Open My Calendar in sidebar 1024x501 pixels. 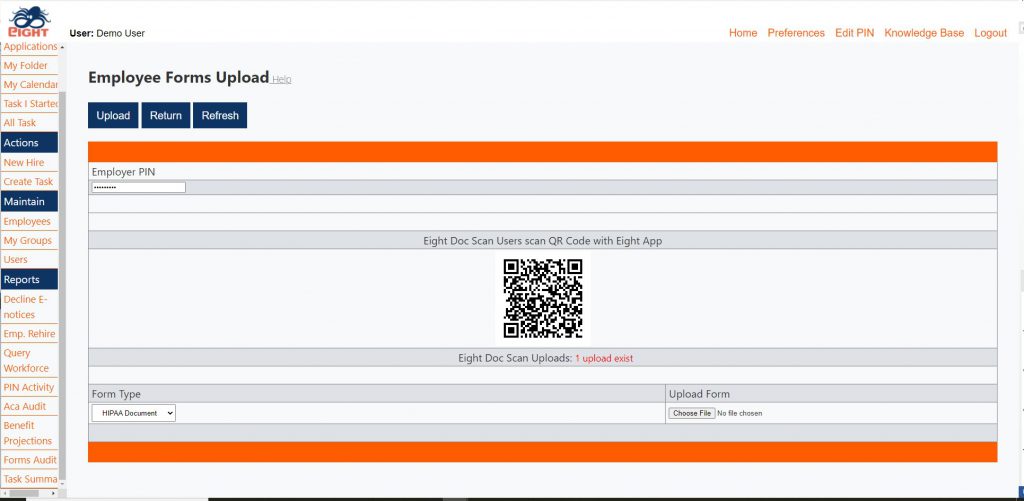(x=30, y=84)
